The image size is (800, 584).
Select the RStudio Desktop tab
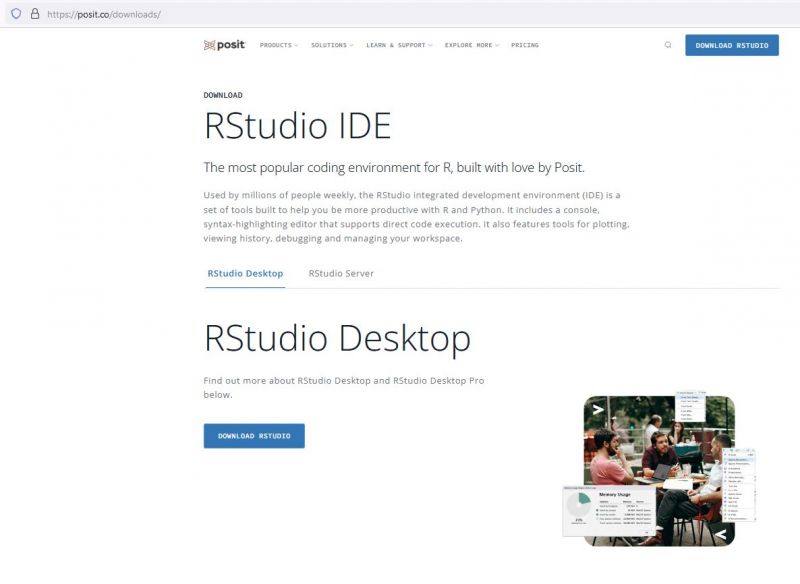[243, 272]
